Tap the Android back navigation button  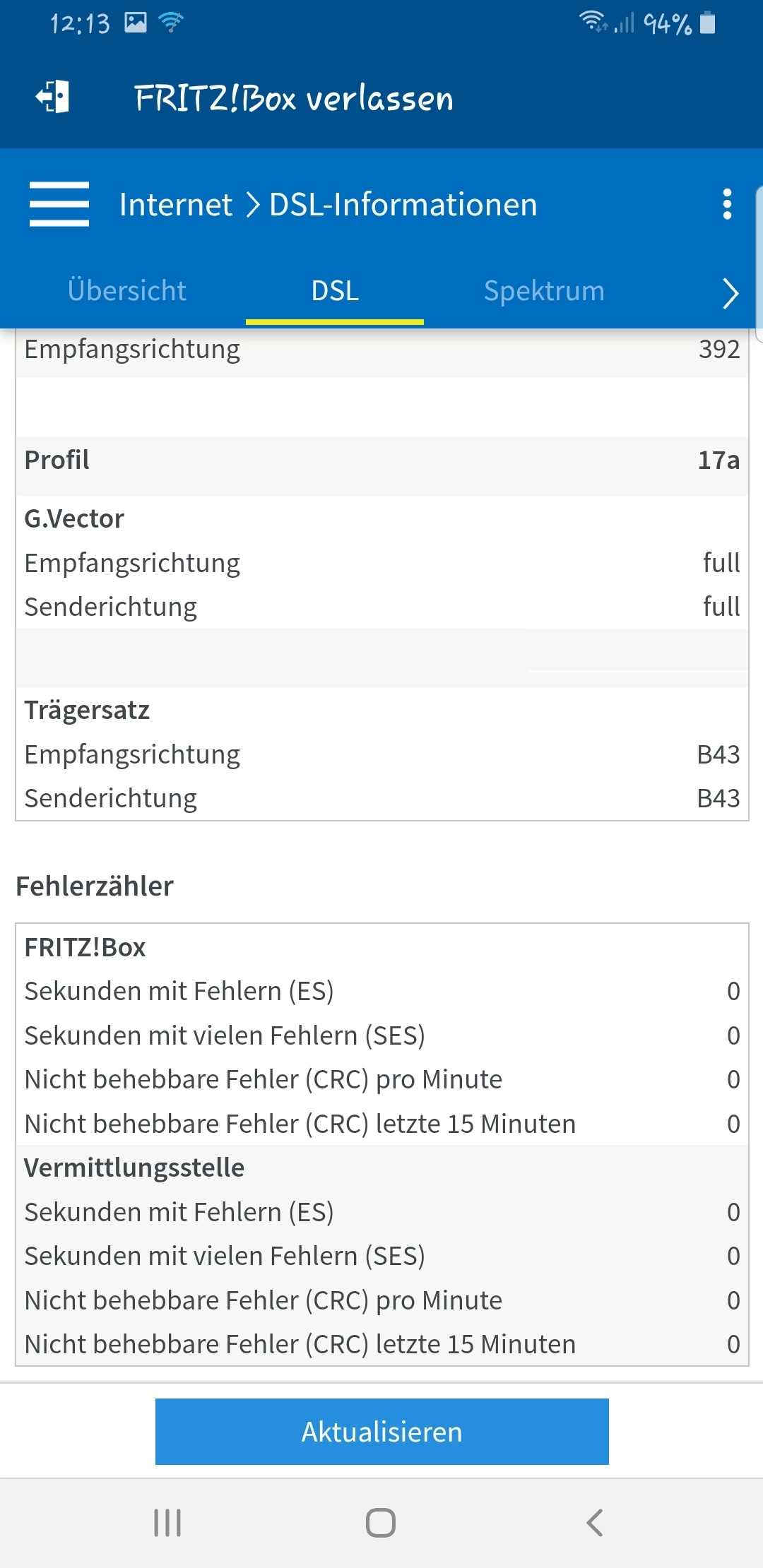pos(595,1522)
